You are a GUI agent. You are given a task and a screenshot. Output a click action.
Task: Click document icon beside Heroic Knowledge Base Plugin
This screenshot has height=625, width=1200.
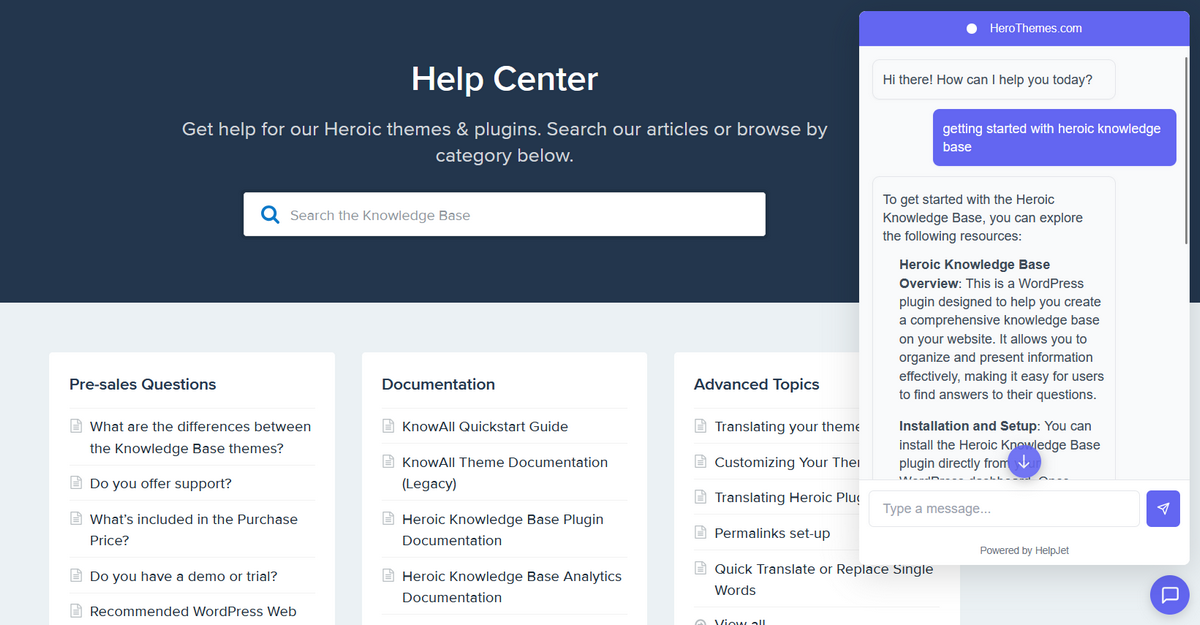(388, 519)
